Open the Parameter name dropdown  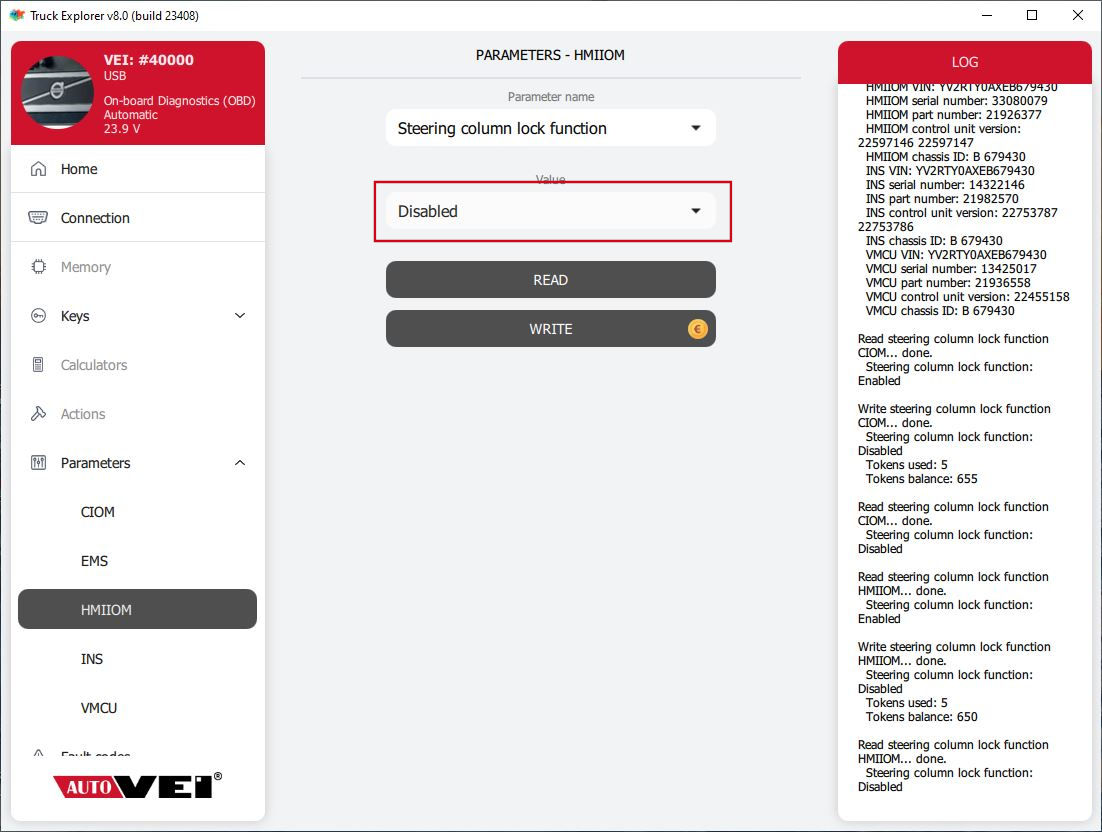tap(550, 128)
